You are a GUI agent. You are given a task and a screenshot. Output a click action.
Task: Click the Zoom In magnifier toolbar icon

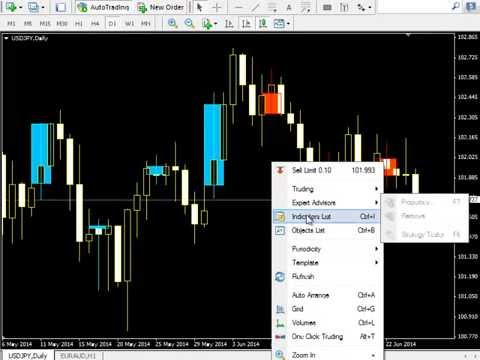pos(172,23)
